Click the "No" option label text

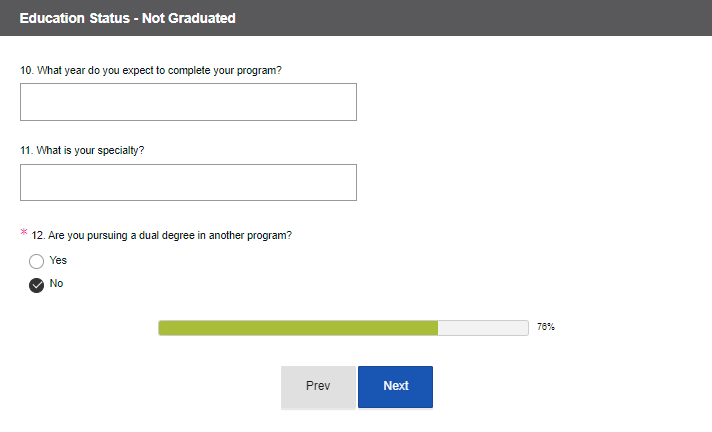pos(56,284)
